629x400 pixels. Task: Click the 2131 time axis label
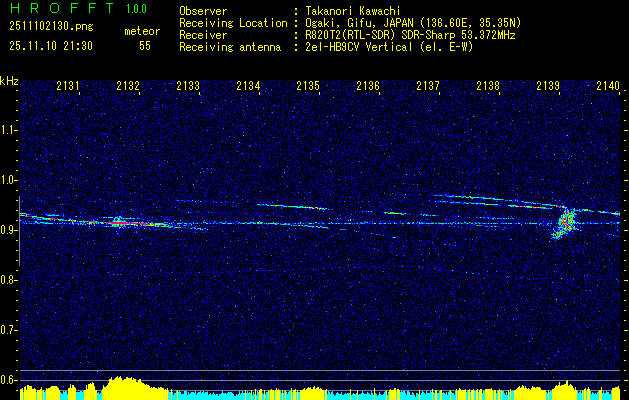click(68, 85)
